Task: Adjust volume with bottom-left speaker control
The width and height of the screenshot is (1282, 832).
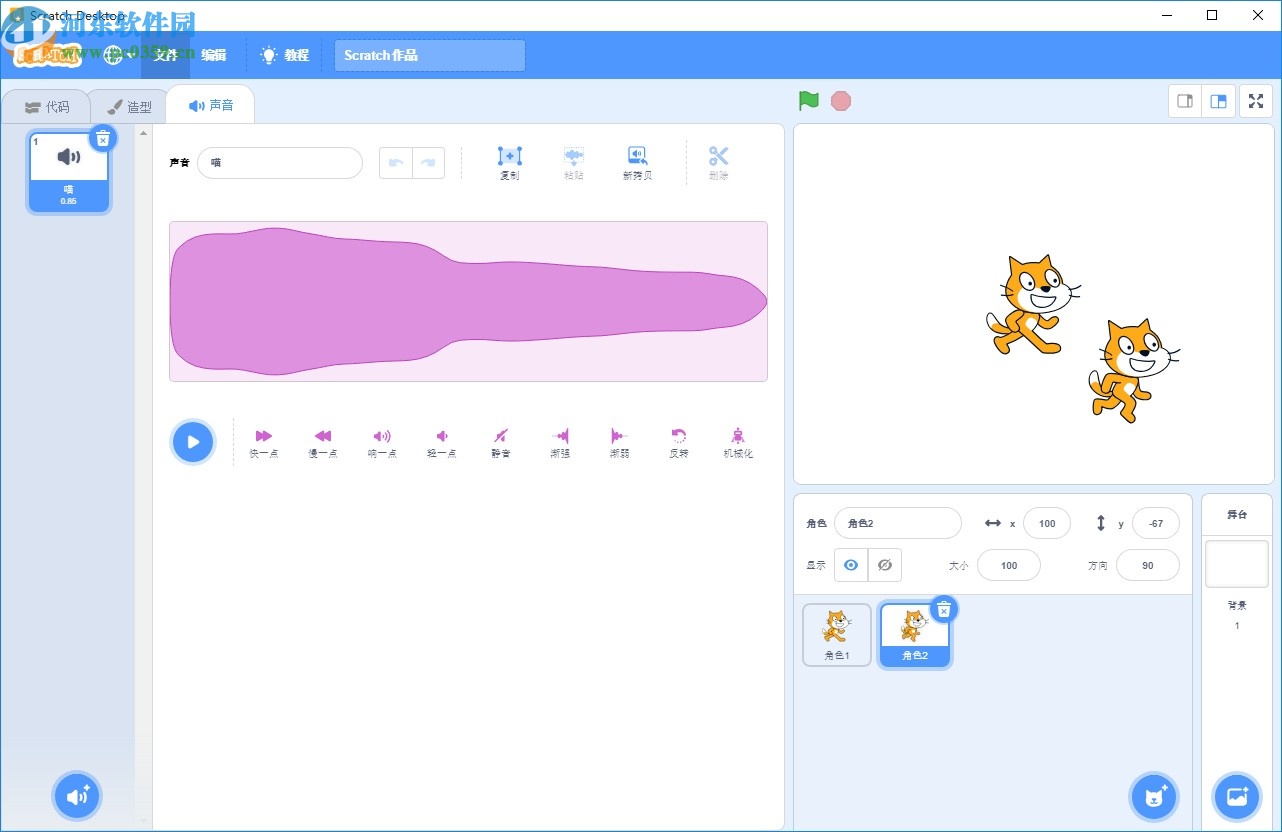Action: point(77,796)
